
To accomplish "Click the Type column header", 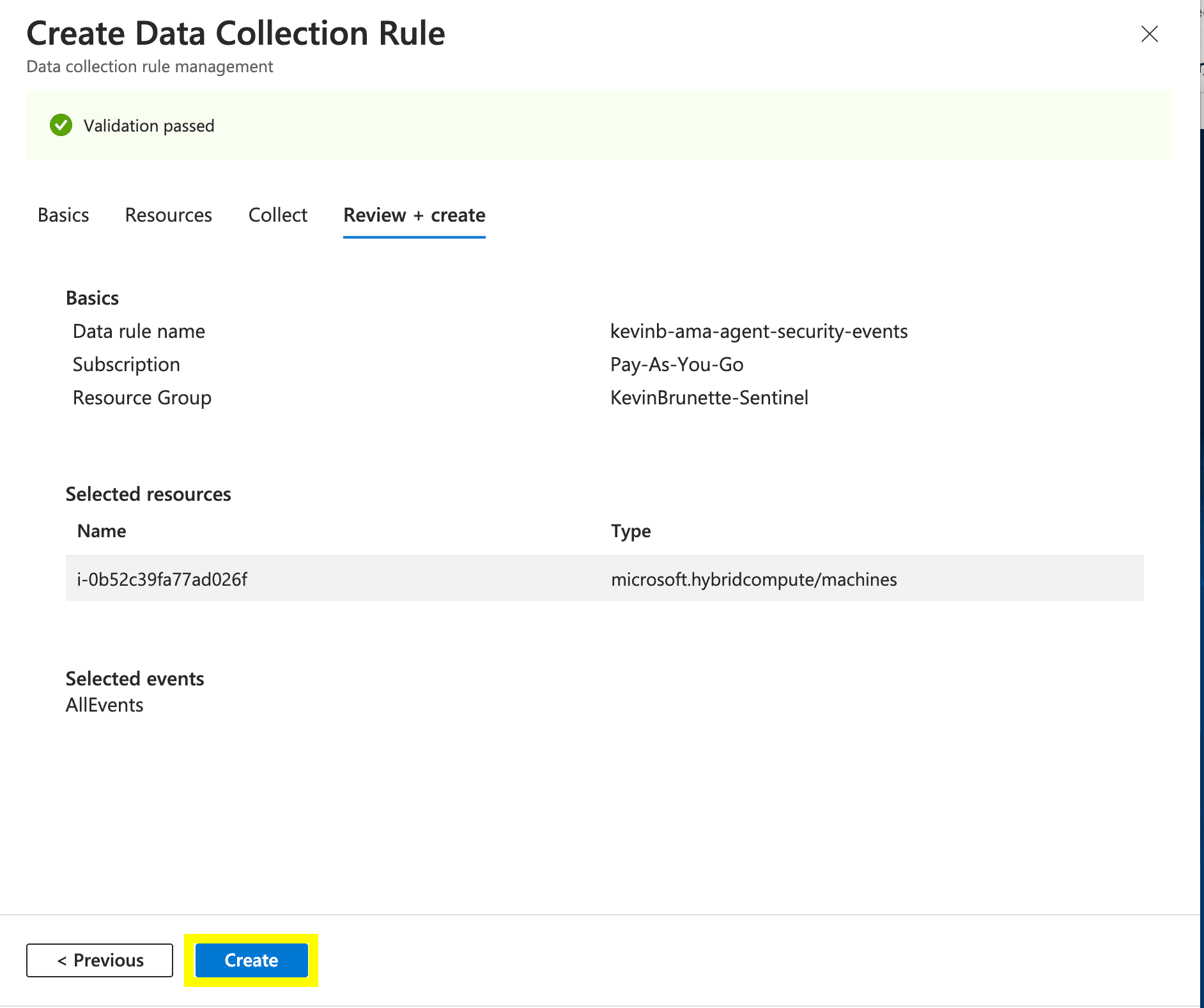I will click(x=630, y=531).
